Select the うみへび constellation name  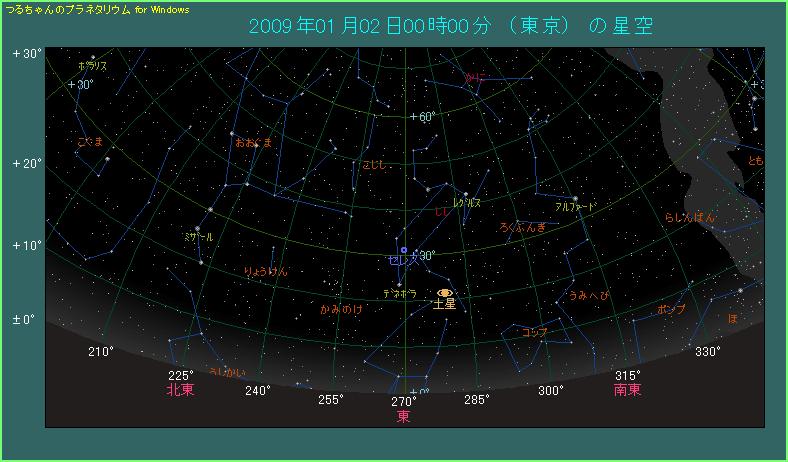point(588,296)
